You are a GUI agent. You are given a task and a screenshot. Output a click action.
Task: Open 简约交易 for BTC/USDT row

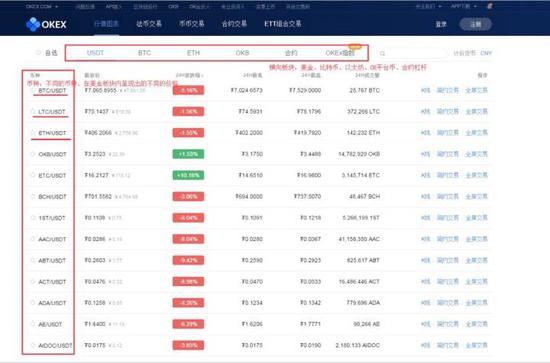(x=448, y=90)
